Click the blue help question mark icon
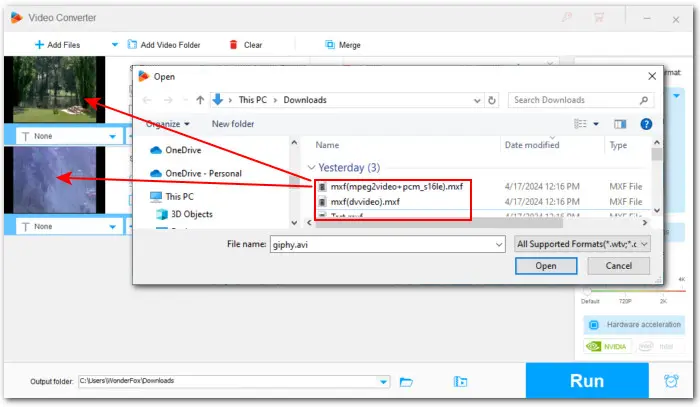 [645, 123]
